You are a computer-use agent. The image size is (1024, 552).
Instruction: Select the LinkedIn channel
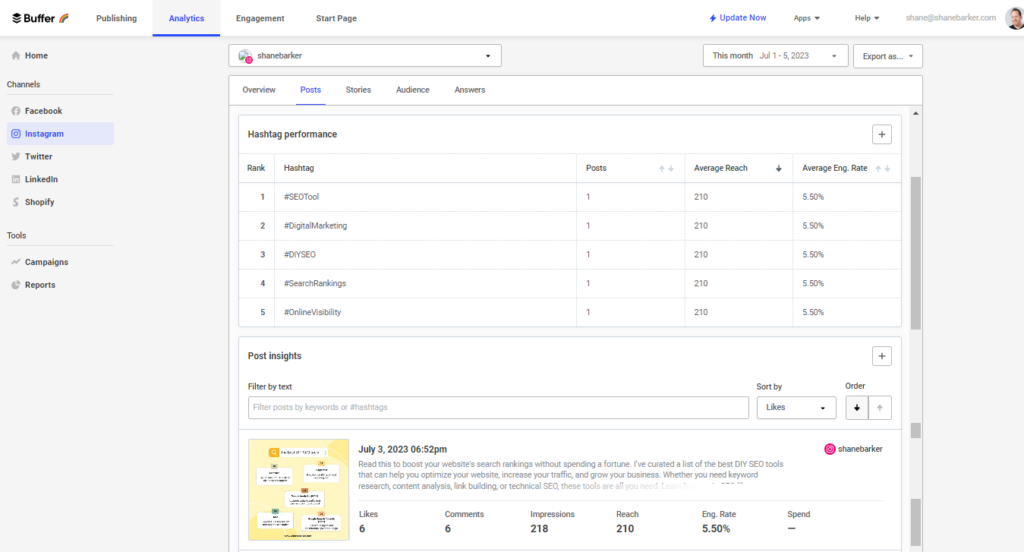(x=35, y=179)
